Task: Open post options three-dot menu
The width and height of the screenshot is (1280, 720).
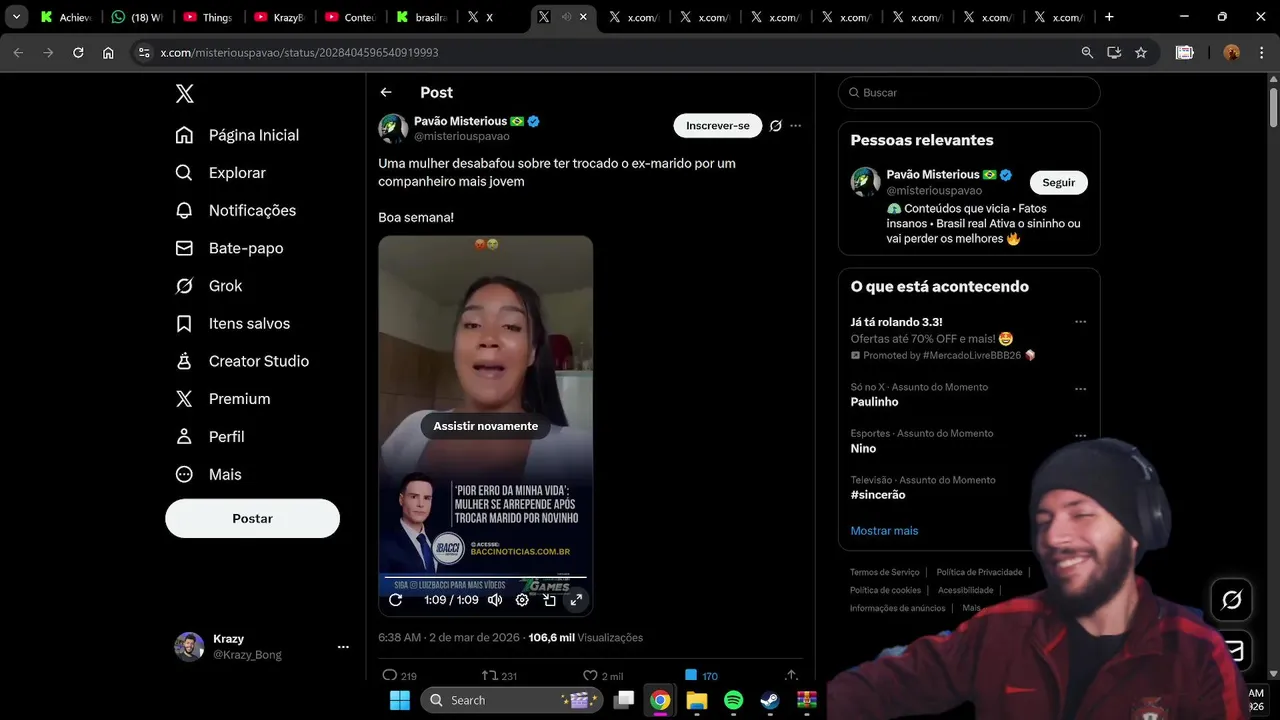Action: [x=796, y=126]
